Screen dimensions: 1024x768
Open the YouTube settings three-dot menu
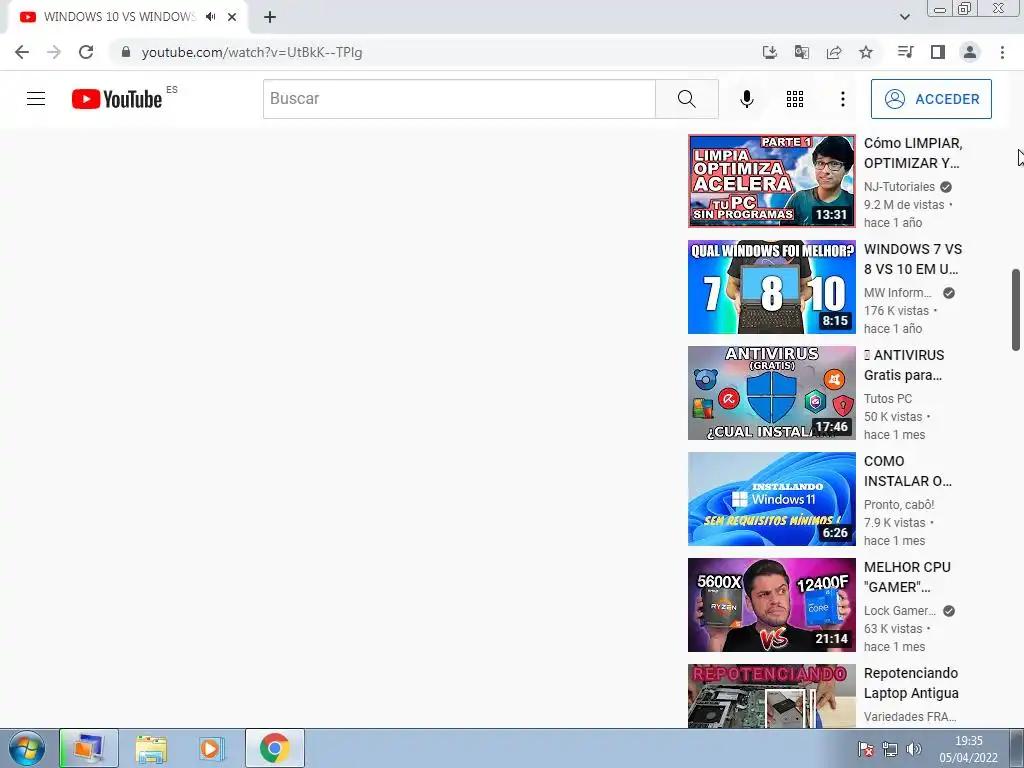pyautogui.click(x=842, y=99)
